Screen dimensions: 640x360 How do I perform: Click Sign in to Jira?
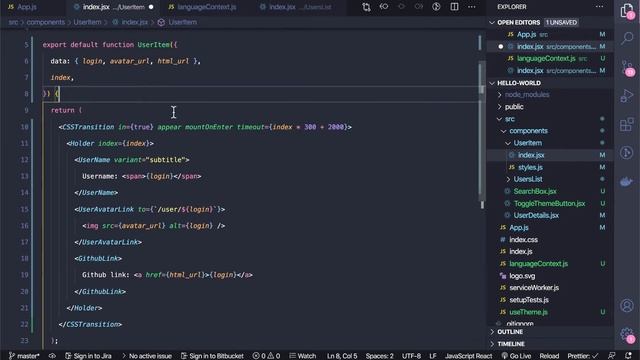point(88,356)
